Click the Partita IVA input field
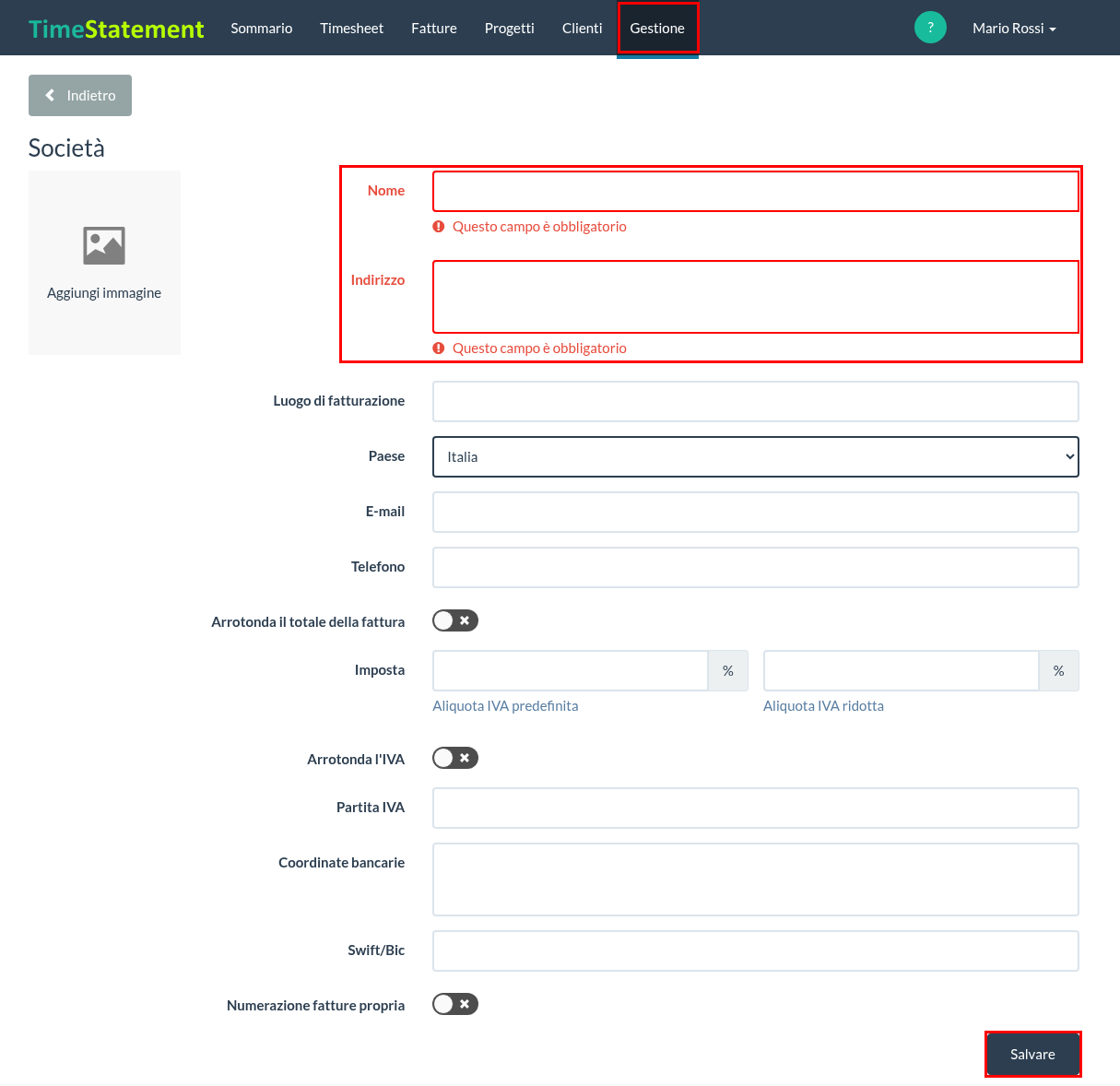The width and height of the screenshot is (1120, 1086). (756, 809)
